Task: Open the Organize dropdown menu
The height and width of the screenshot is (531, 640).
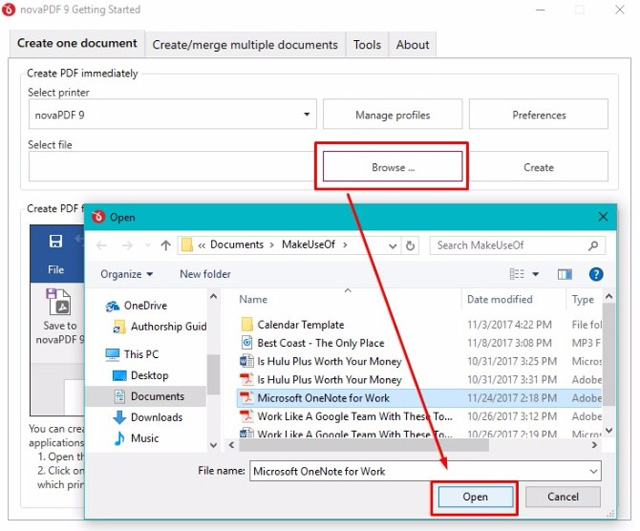Action: click(x=127, y=274)
